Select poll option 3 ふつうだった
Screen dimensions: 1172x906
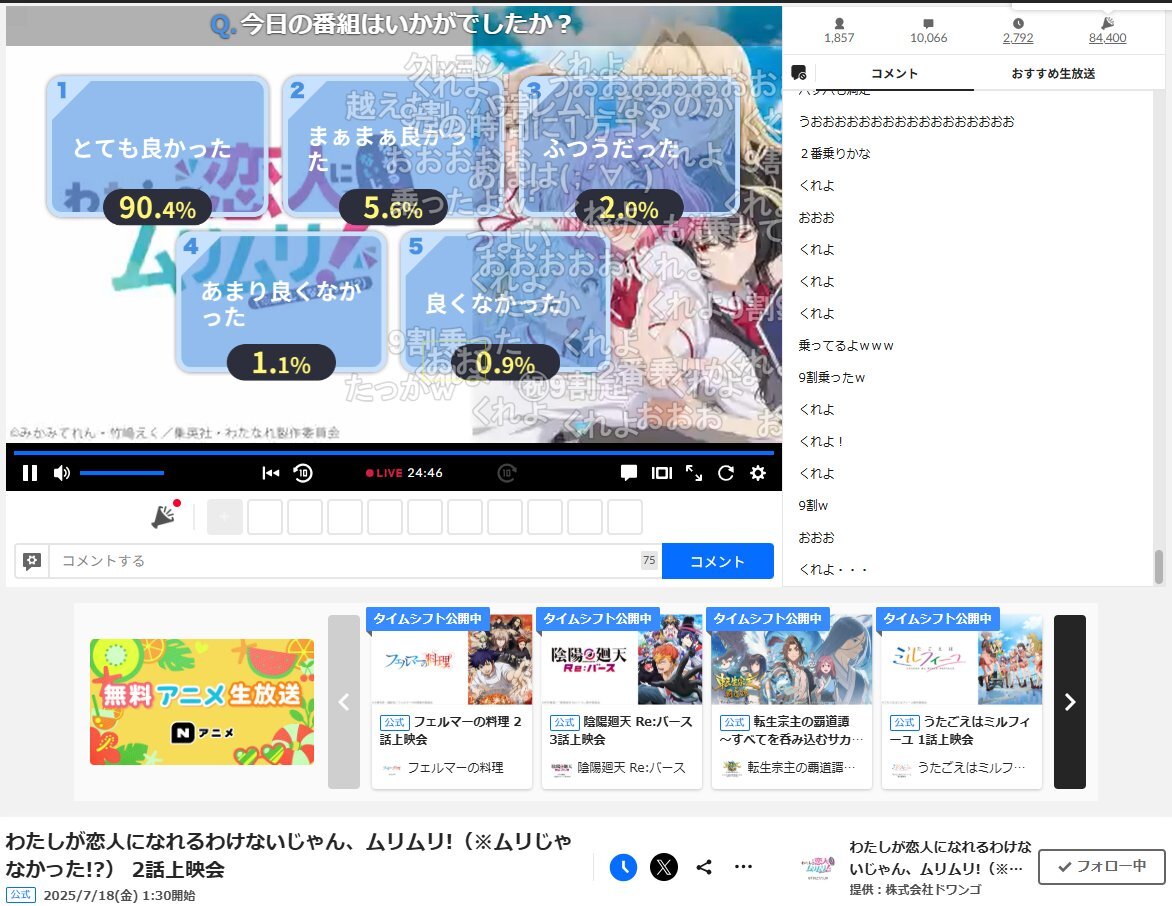click(629, 147)
